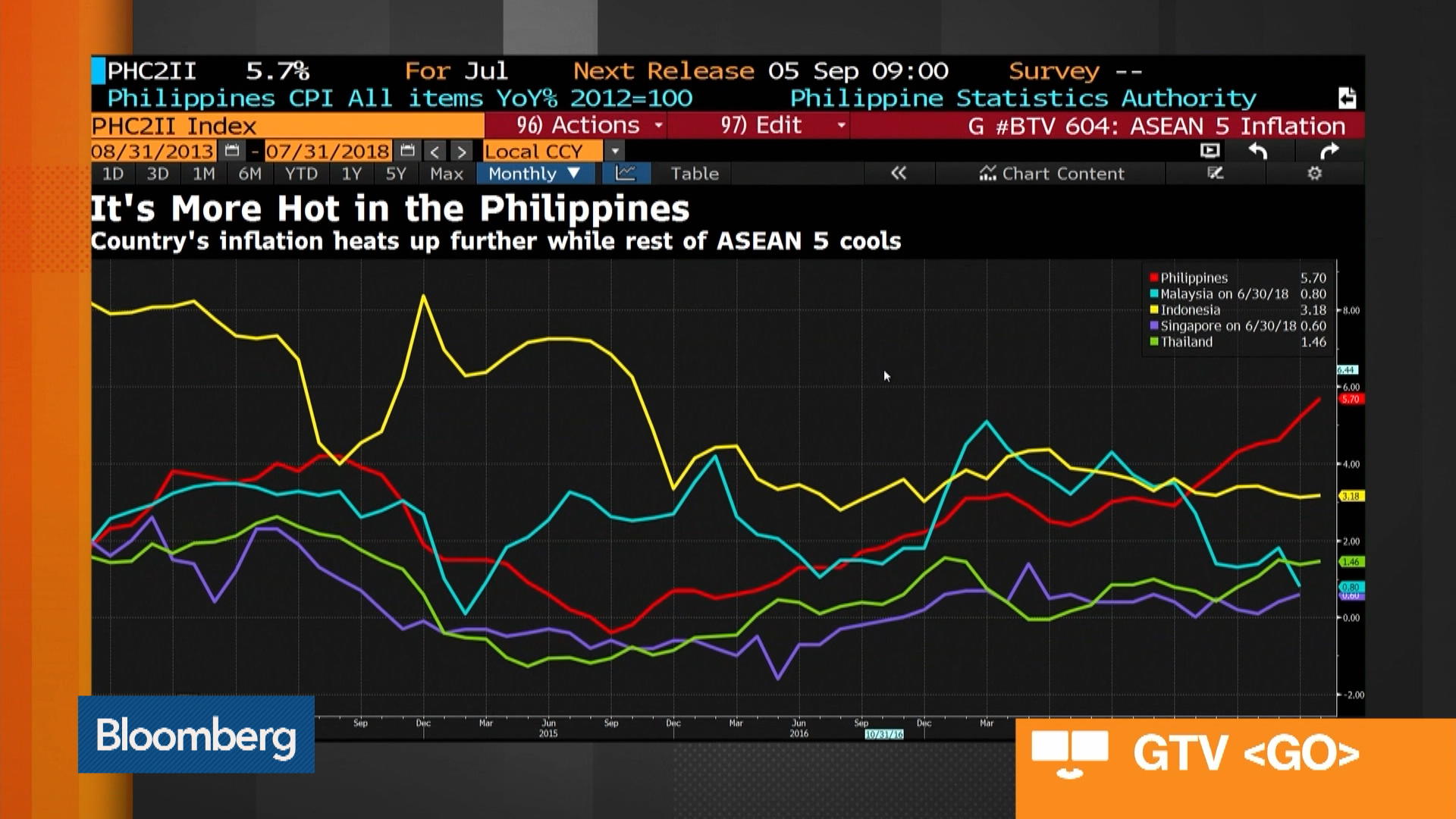This screenshot has width=1456, height=819.
Task: Click the GTV monitor icon
Action: tap(1070, 755)
